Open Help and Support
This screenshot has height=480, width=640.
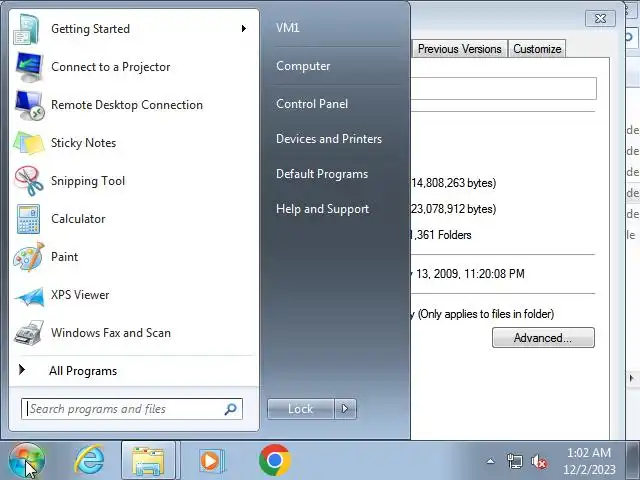[x=322, y=209]
